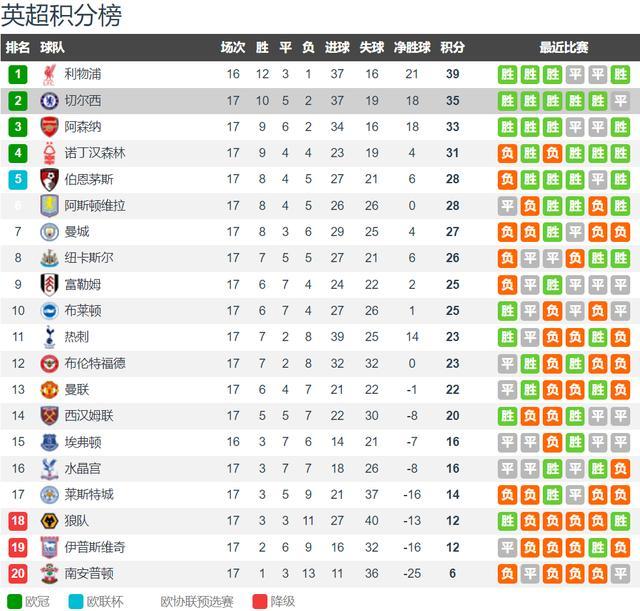Click the green 欧冠 legend swatch
The image size is (640, 611).
tap(14, 601)
